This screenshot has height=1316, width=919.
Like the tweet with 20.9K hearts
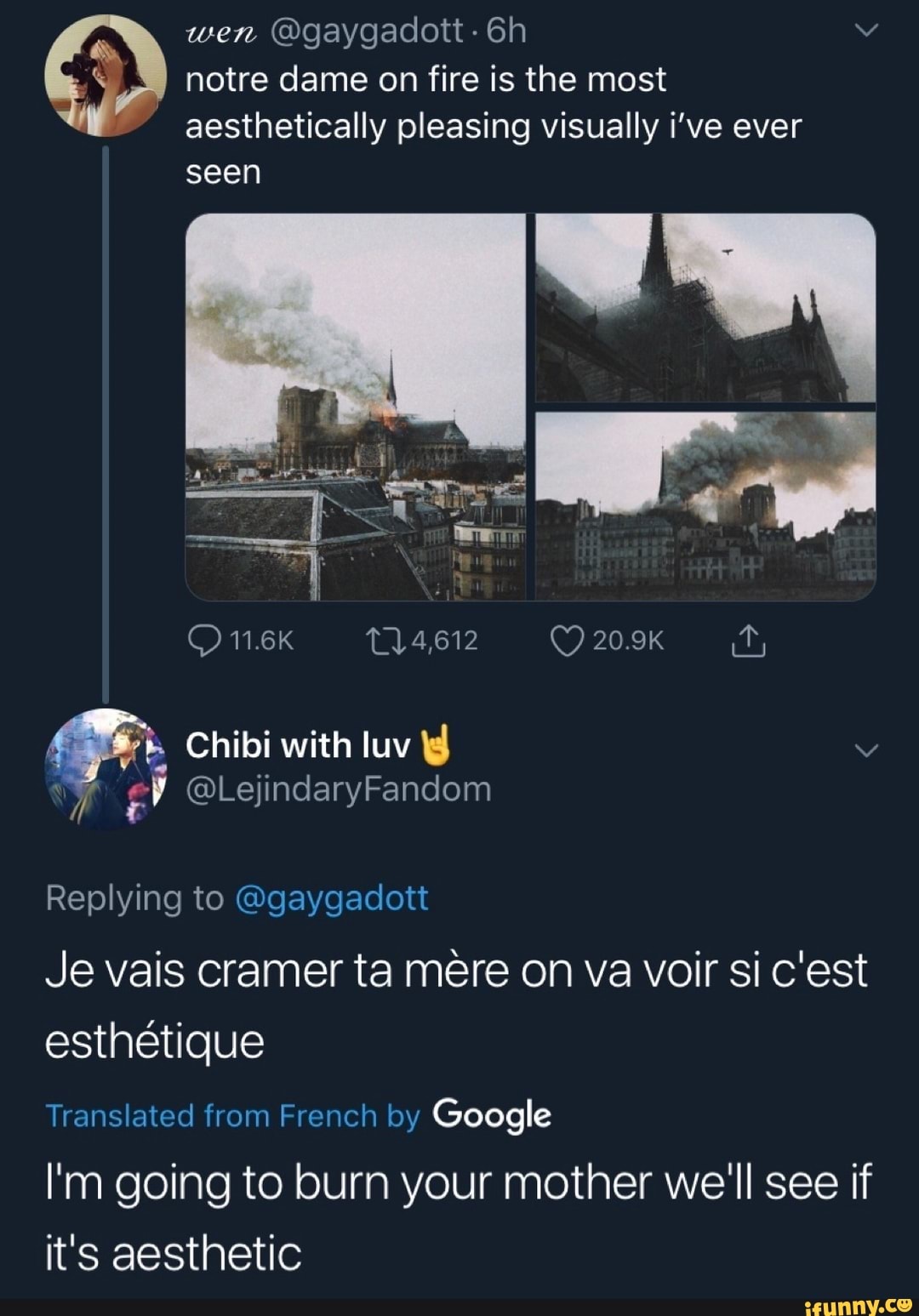[x=567, y=641]
